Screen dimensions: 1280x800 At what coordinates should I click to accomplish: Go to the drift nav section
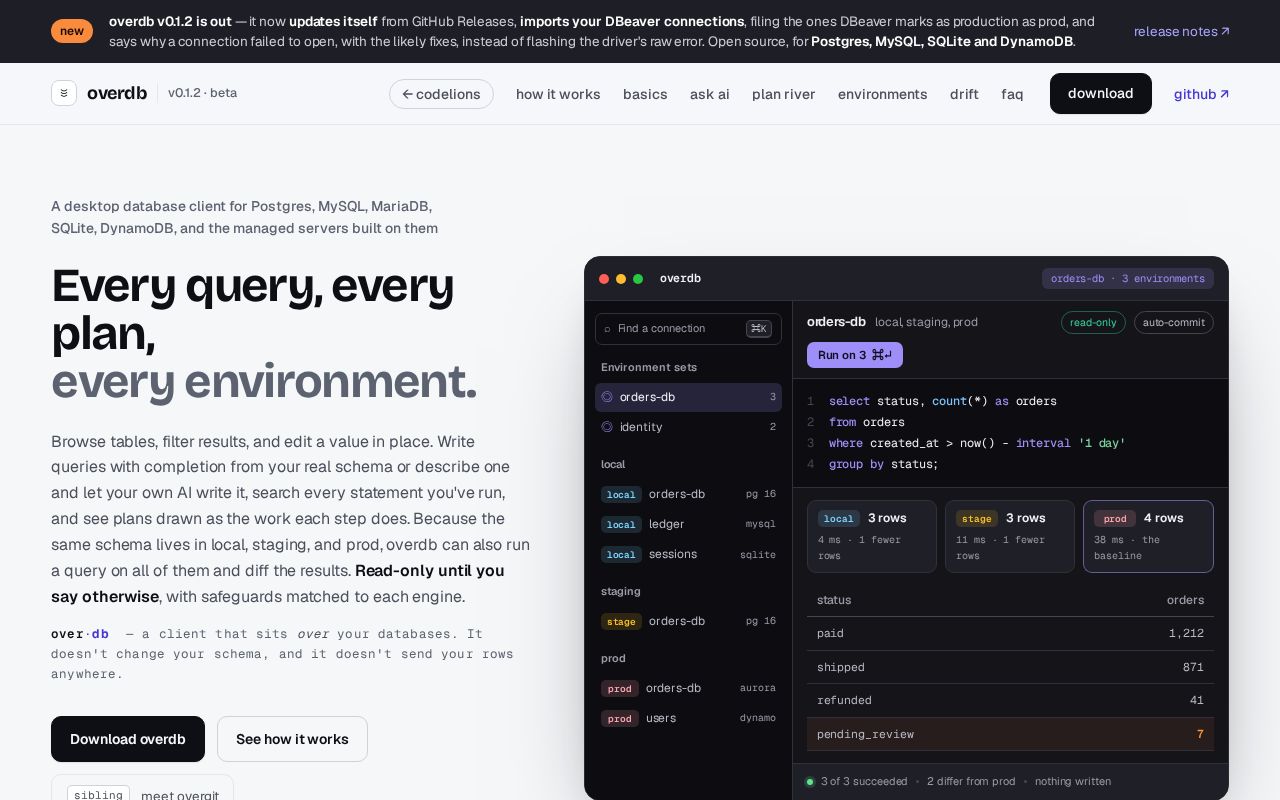coord(964,94)
